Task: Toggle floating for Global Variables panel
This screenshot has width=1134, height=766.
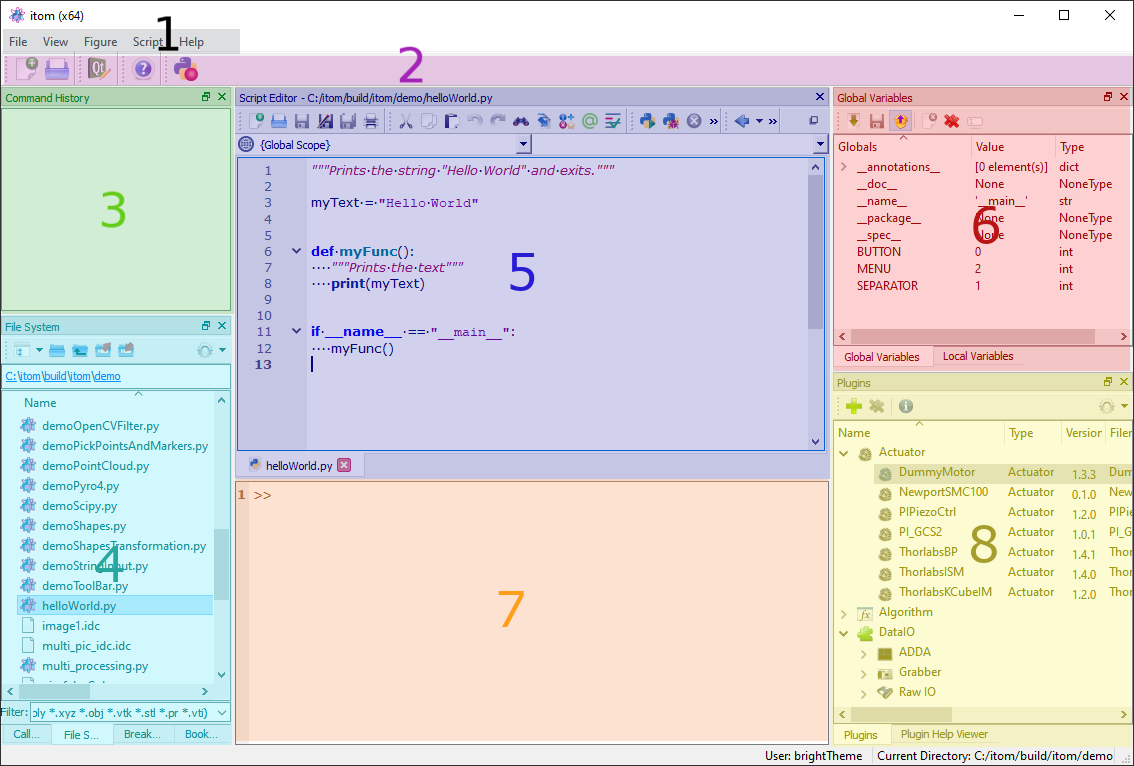Action: [x=1108, y=97]
